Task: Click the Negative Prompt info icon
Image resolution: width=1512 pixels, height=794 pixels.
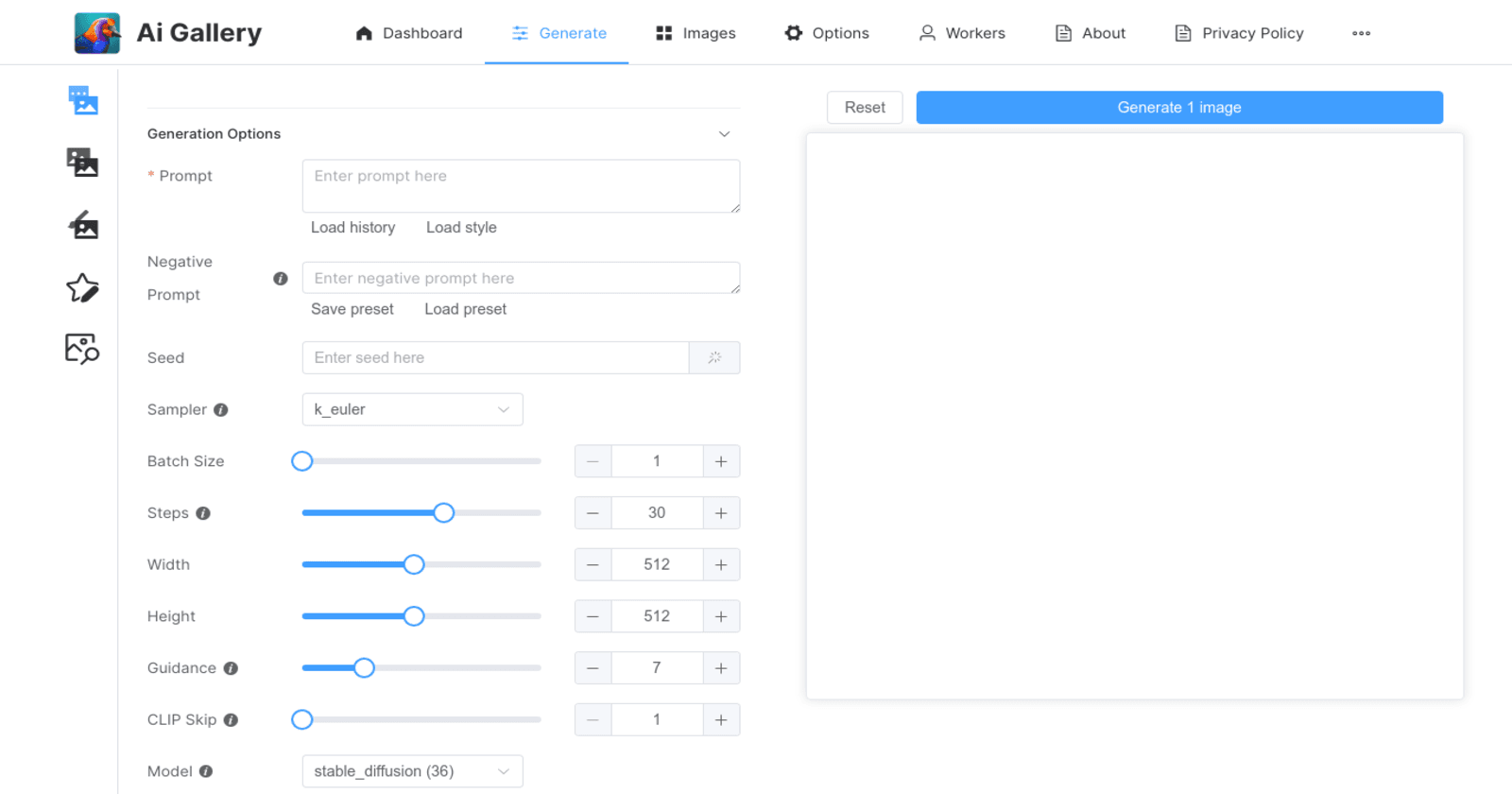Action: pos(281,279)
